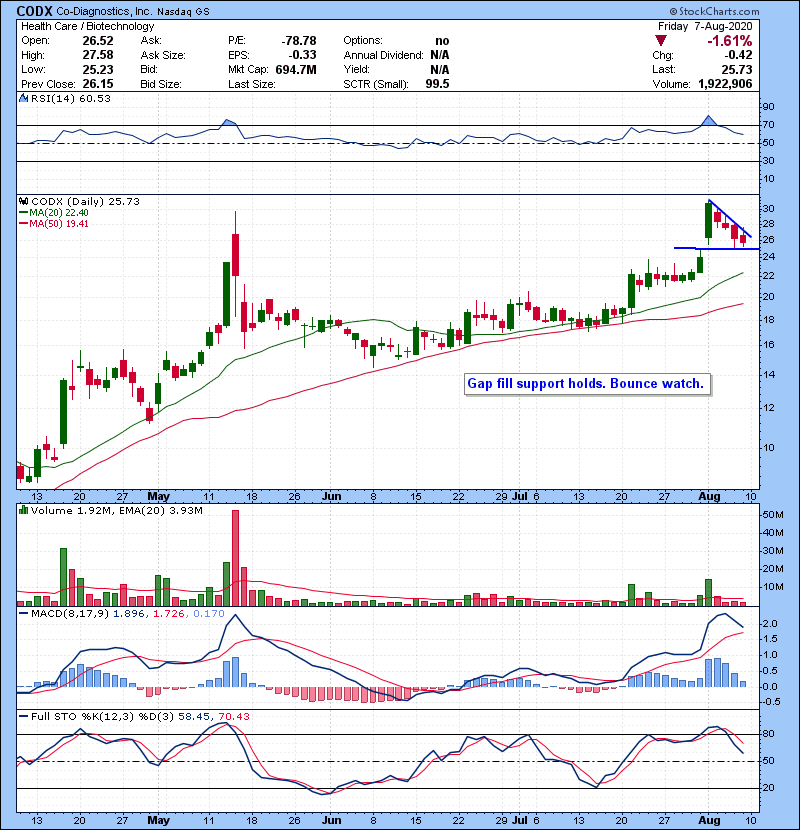Click the blue descending trendline on August candles

tap(730, 218)
